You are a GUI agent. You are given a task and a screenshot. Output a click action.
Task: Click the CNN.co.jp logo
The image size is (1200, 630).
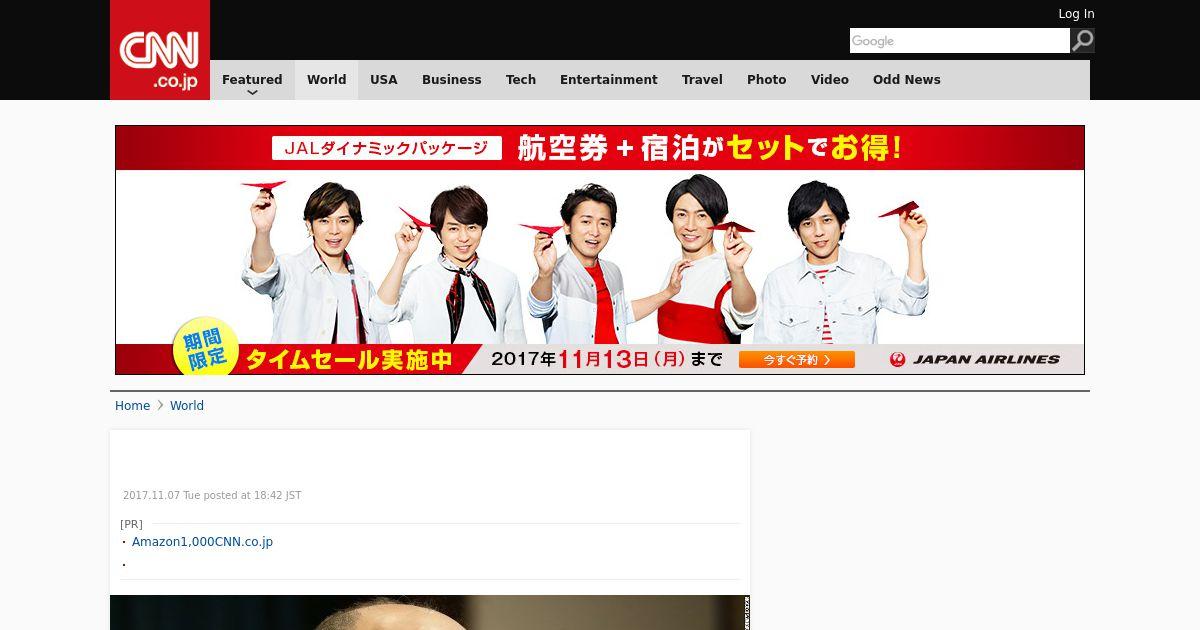pyautogui.click(x=160, y=50)
